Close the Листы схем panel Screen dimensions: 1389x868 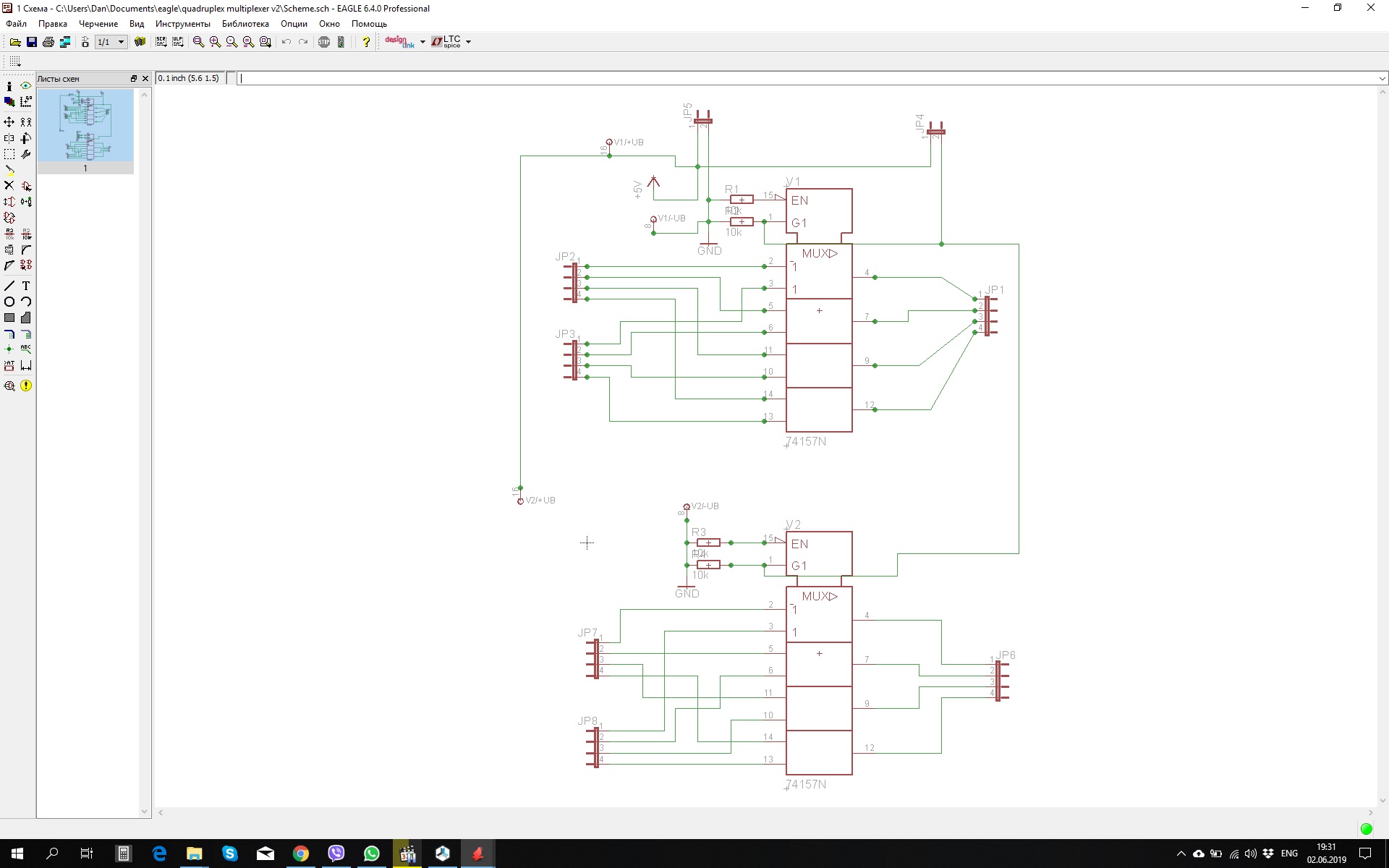145,78
